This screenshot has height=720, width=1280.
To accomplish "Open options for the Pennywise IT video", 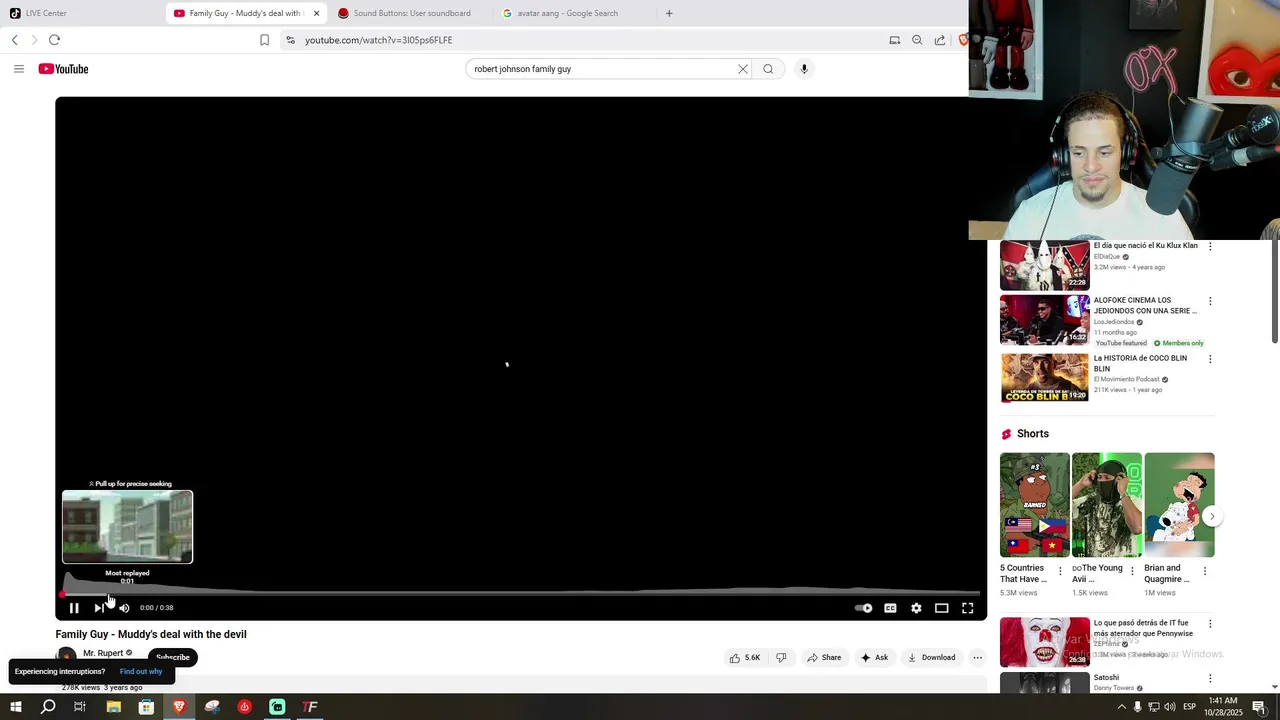I will (x=1210, y=624).
